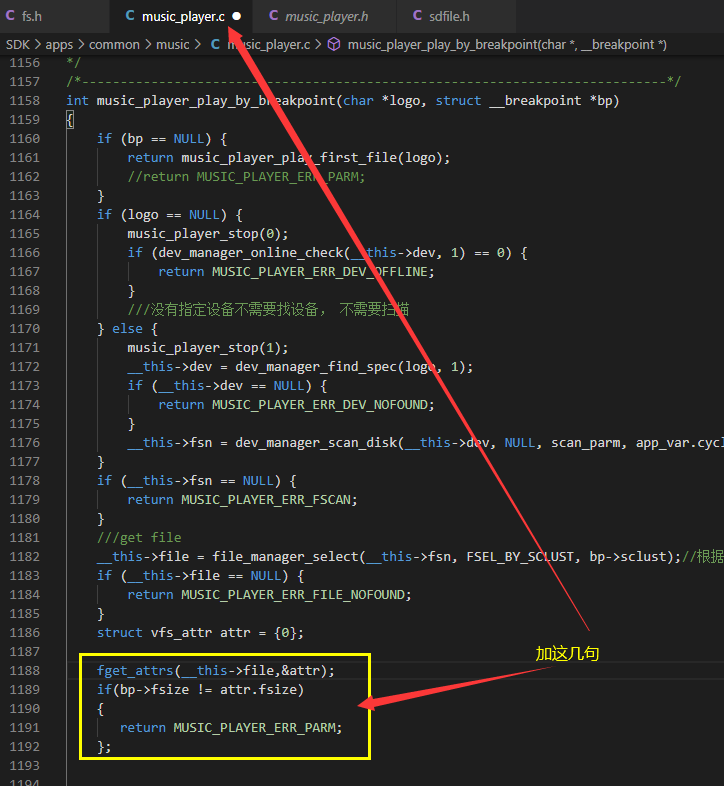Click the else keyword on line 1170
The width and height of the screenshot is (724, 786).
click(127, 329)
